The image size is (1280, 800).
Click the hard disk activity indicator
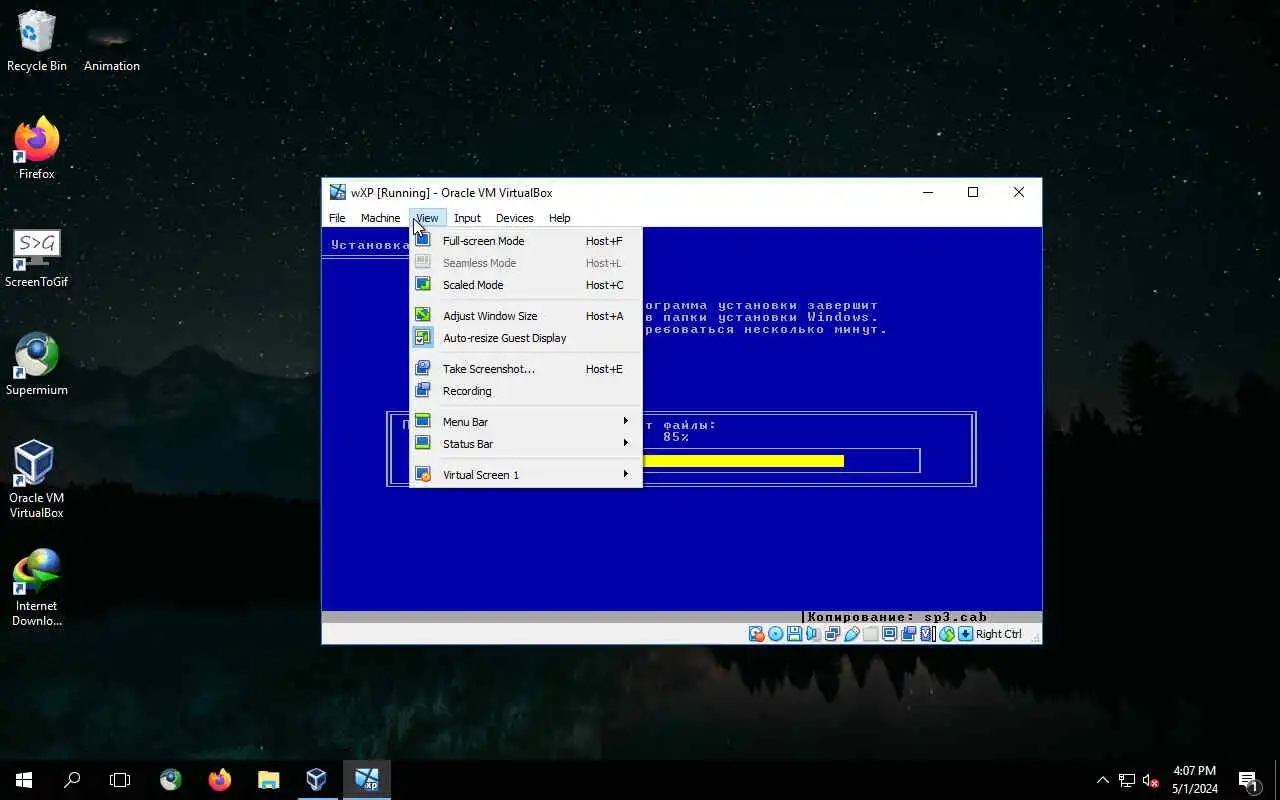(x=757, y=634)
